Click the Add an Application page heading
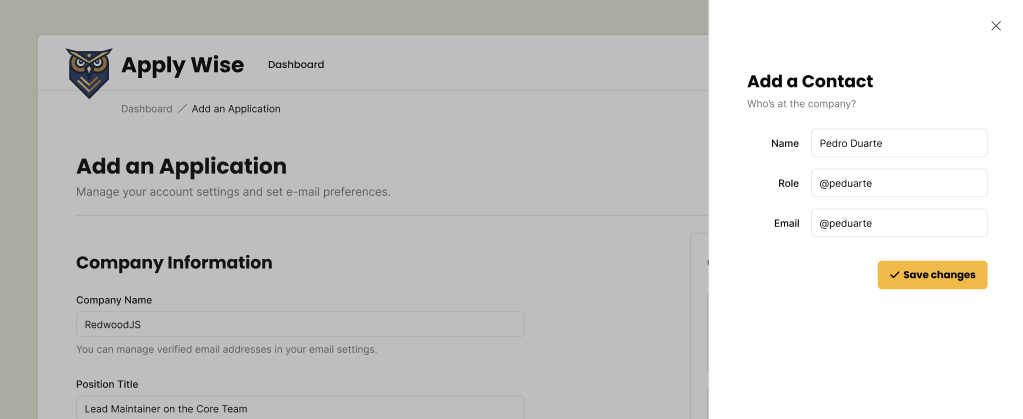Viewport: 1023px width, 419px height. coord(181,166)
